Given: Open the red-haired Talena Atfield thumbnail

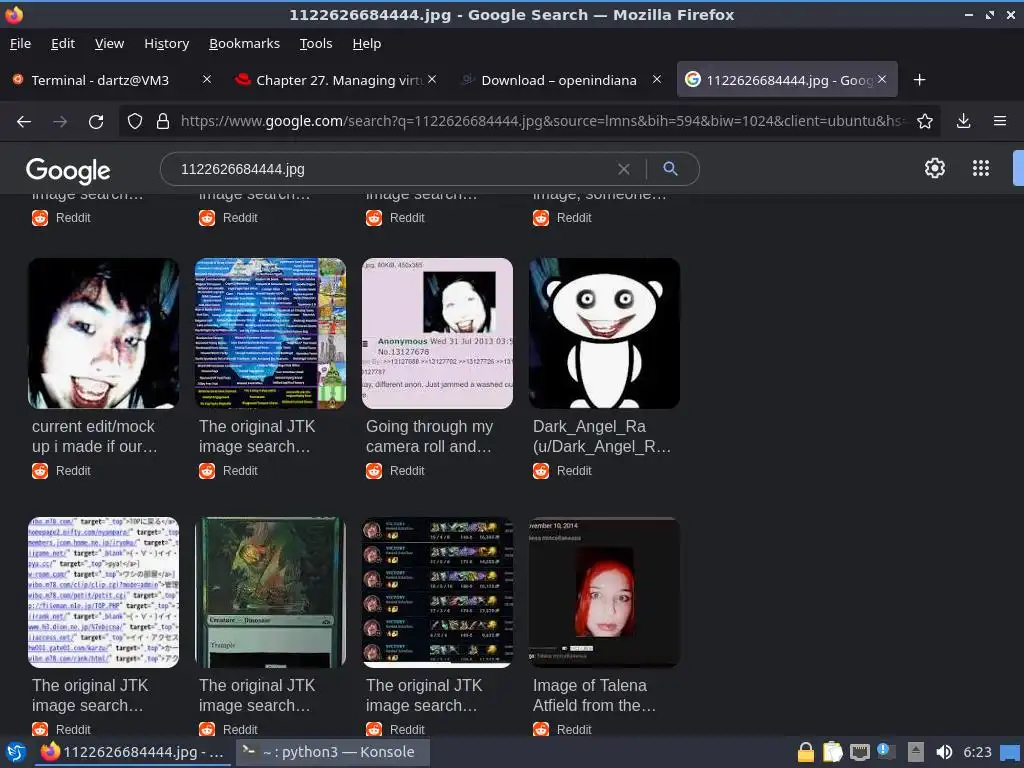Looking at the screenshot, I should tap(605, 592).
